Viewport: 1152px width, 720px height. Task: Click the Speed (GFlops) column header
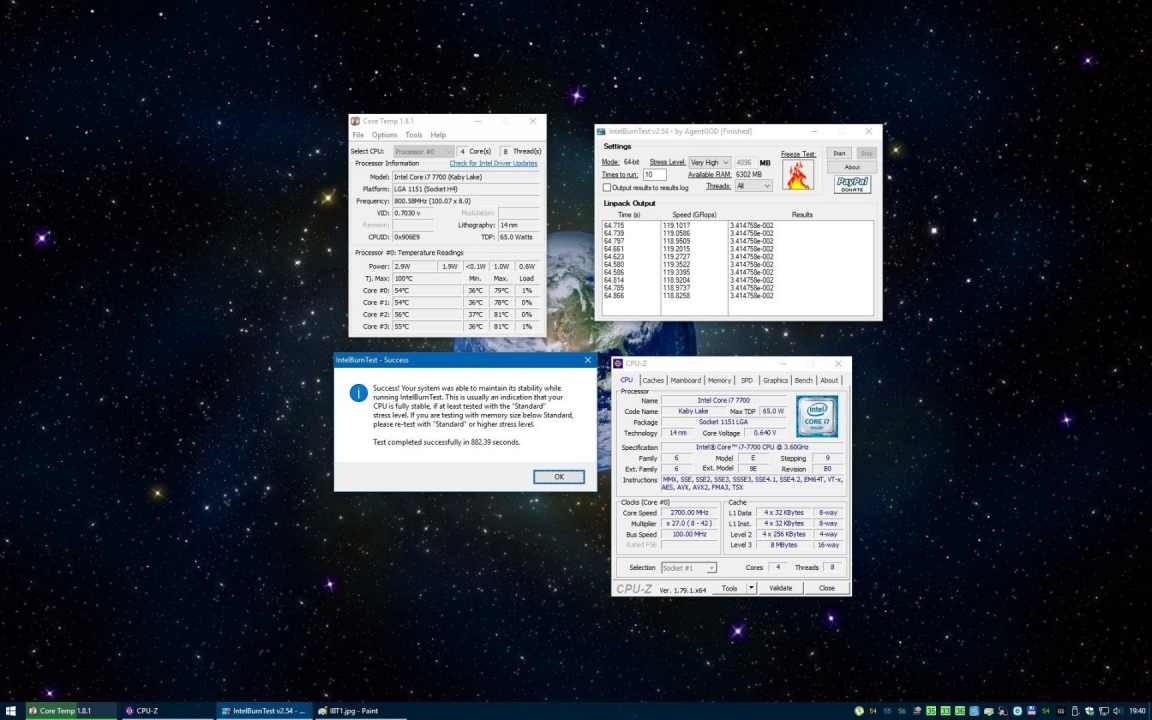(694, 215)
